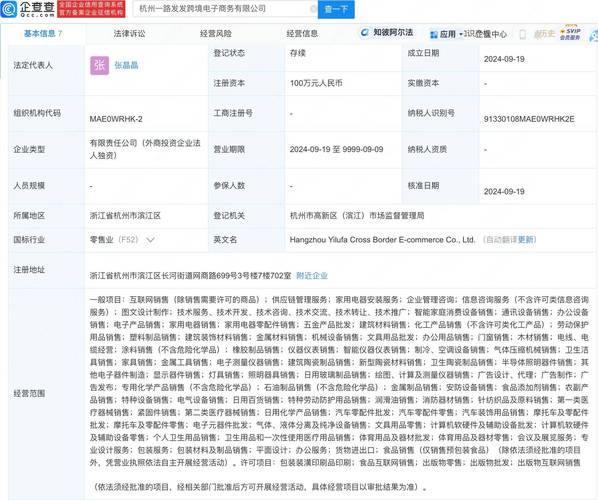The width and height of the screenshot is (598, 500).
Task: Open the 应用 apps grid icon
Action: coord(434,35)
